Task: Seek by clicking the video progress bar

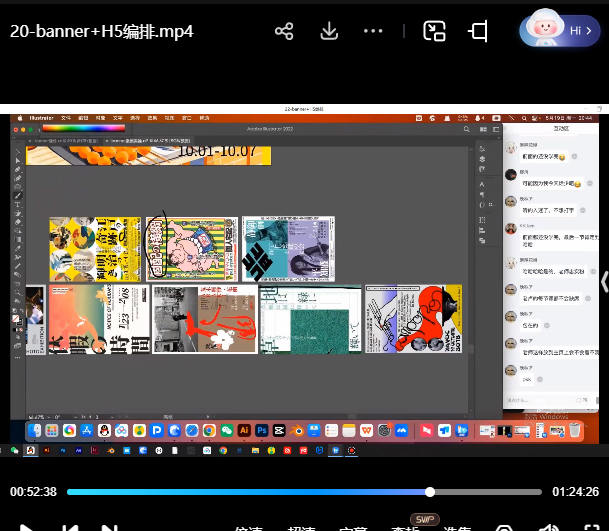Action: pyautogui.click(x=300, y=492)
